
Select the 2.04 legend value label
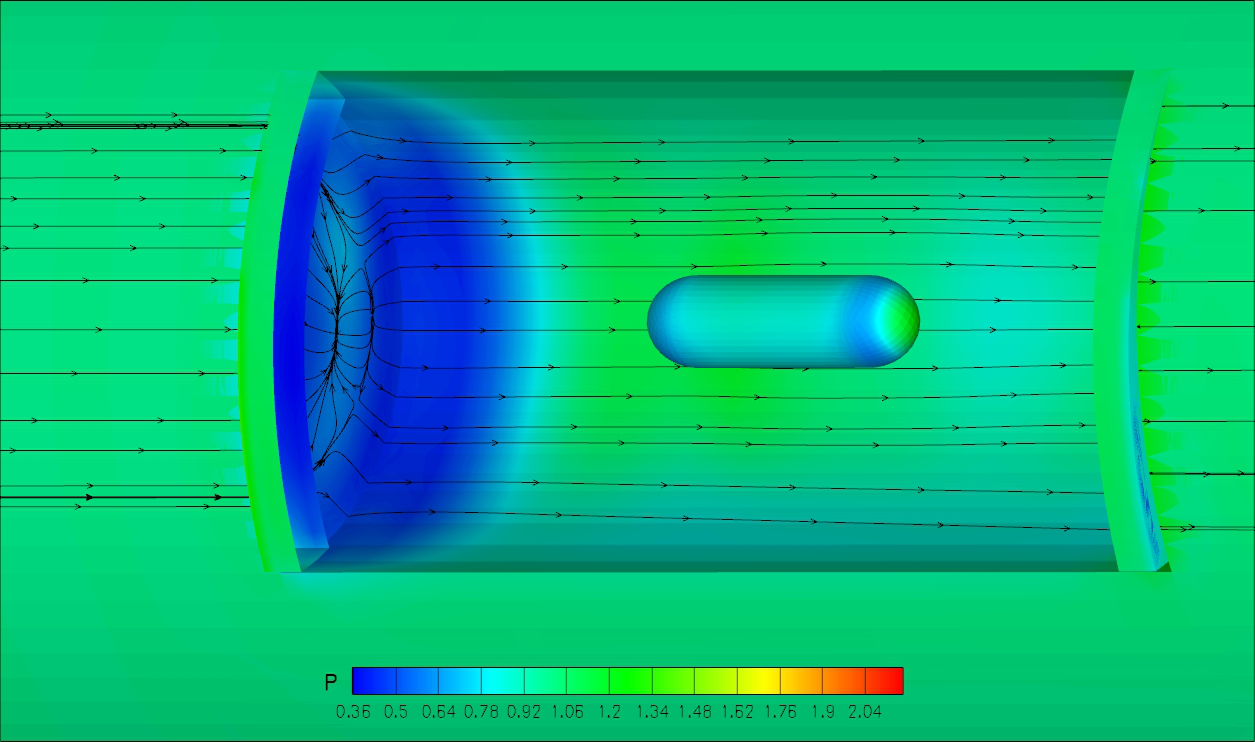[x=866, y=712]
